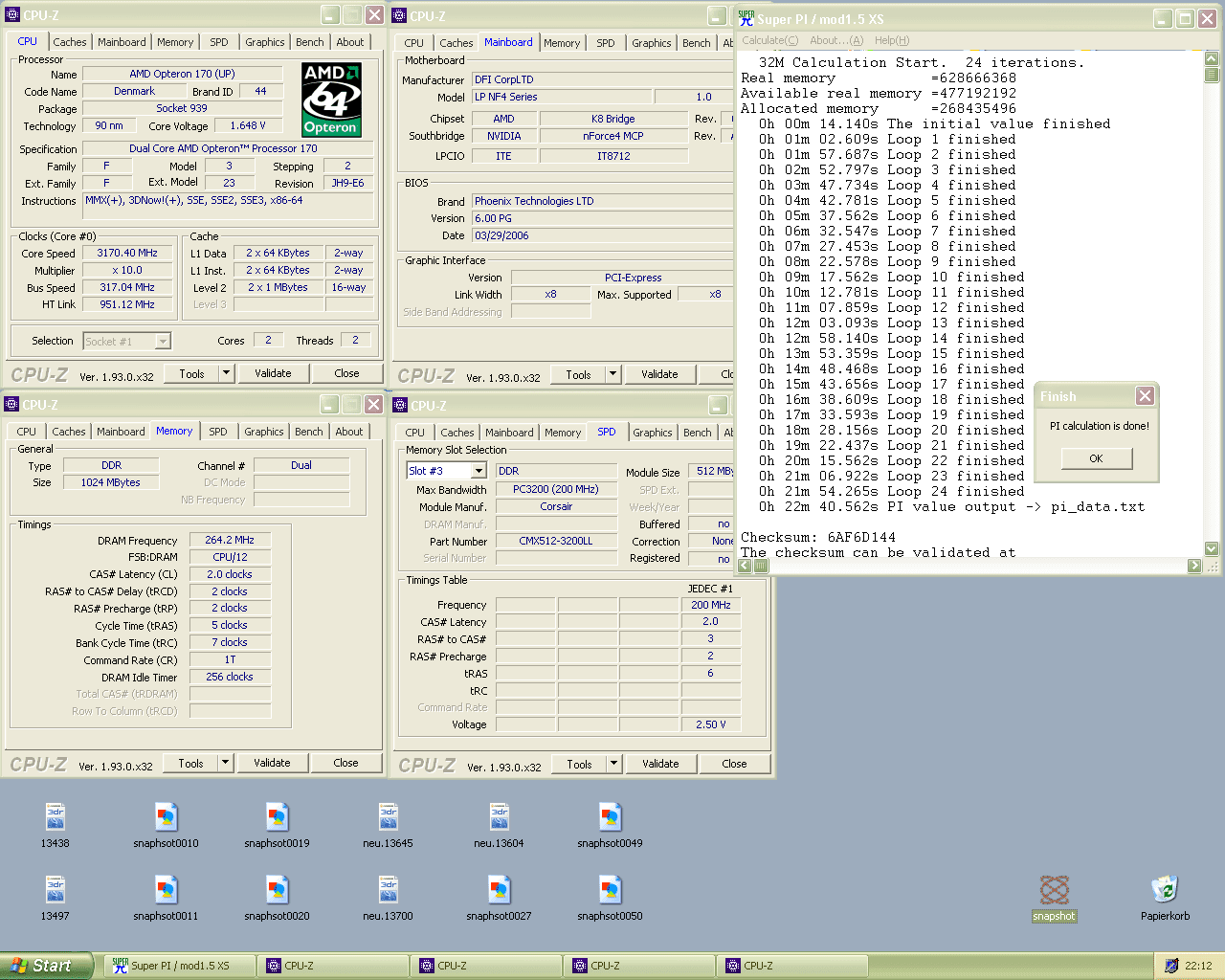
Task: Open the snaphsot0010 desktop icon
Action: click(167, 818)
